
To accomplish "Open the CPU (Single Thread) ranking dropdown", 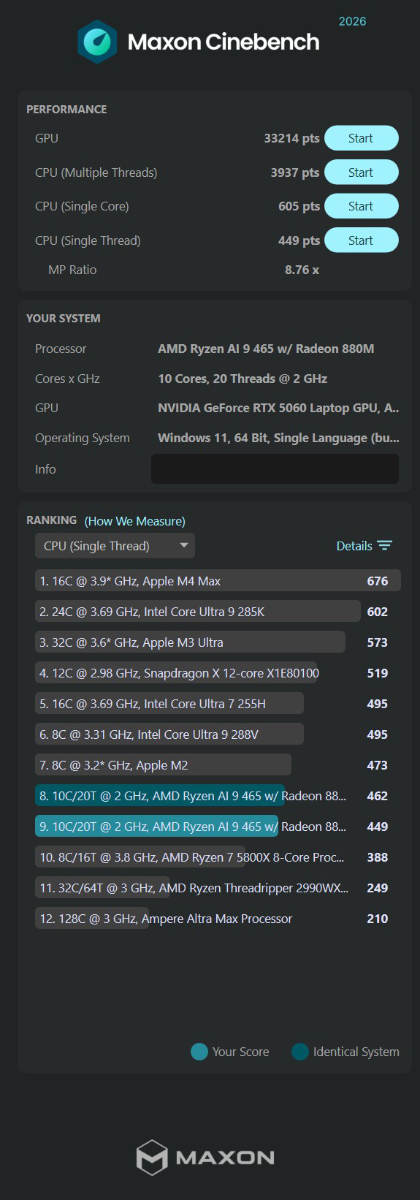I will [115, 546].
